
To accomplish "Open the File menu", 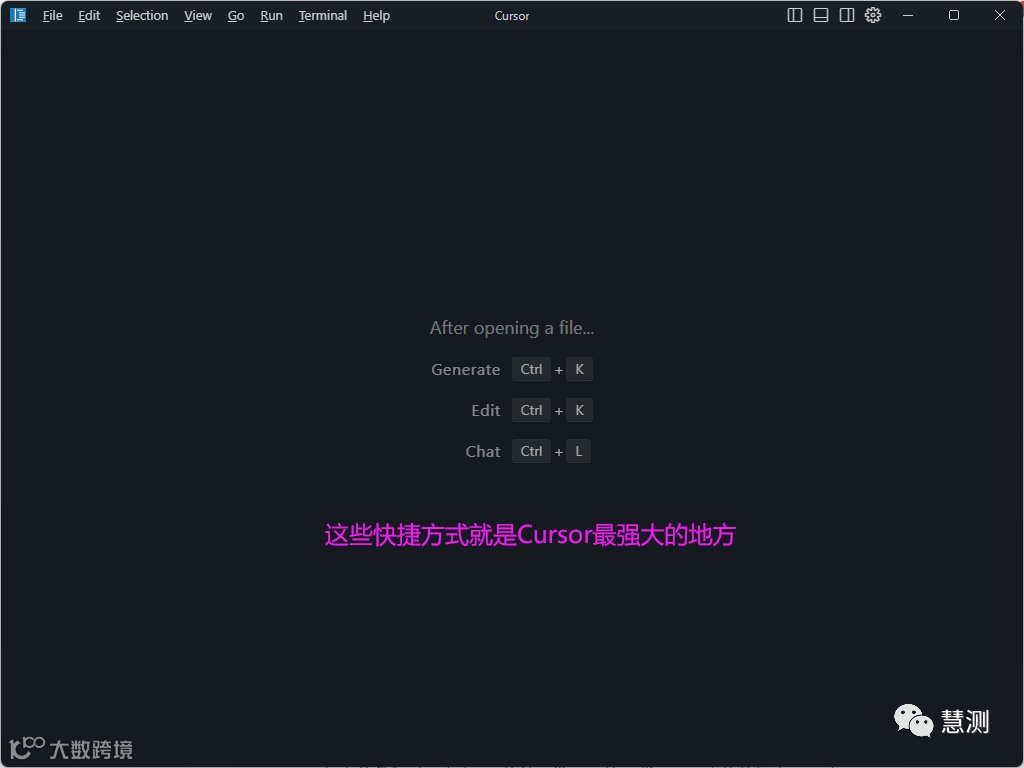I will coord(52,16).
